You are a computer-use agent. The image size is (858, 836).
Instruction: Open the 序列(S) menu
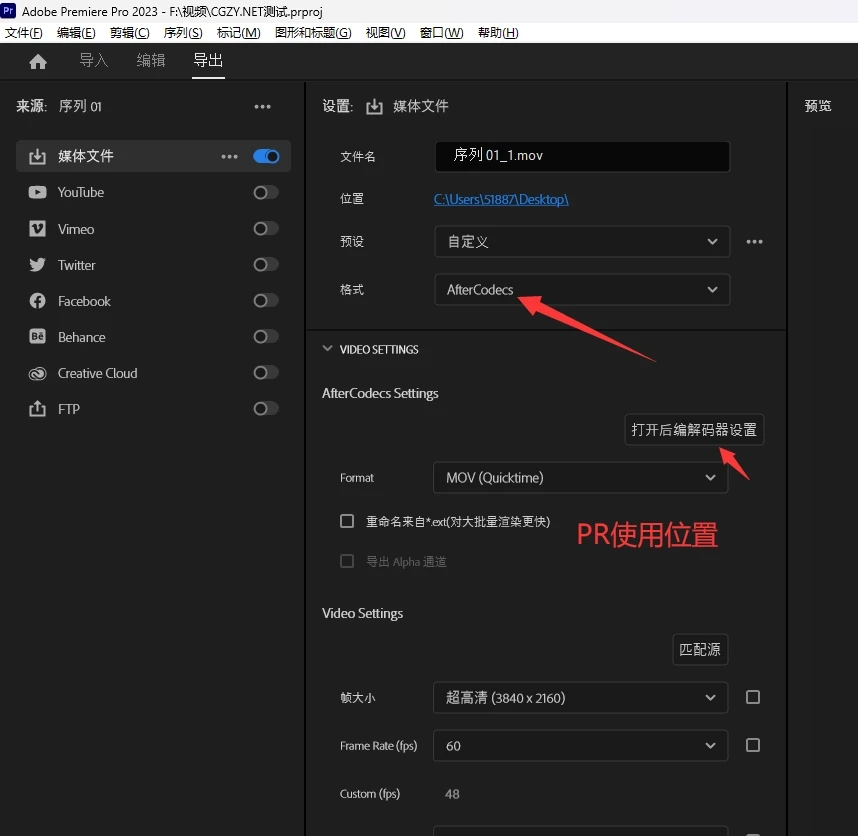[183, 33]
